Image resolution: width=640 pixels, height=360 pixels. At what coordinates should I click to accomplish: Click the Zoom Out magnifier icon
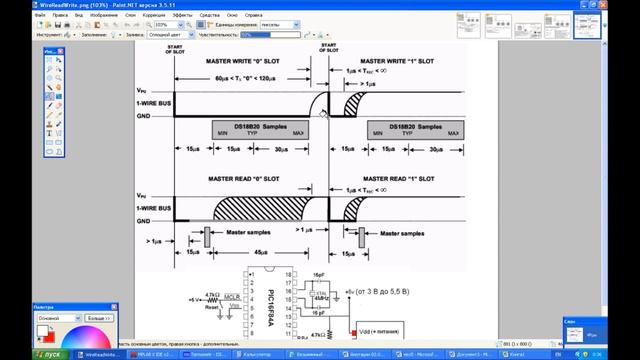coord(149,25)
